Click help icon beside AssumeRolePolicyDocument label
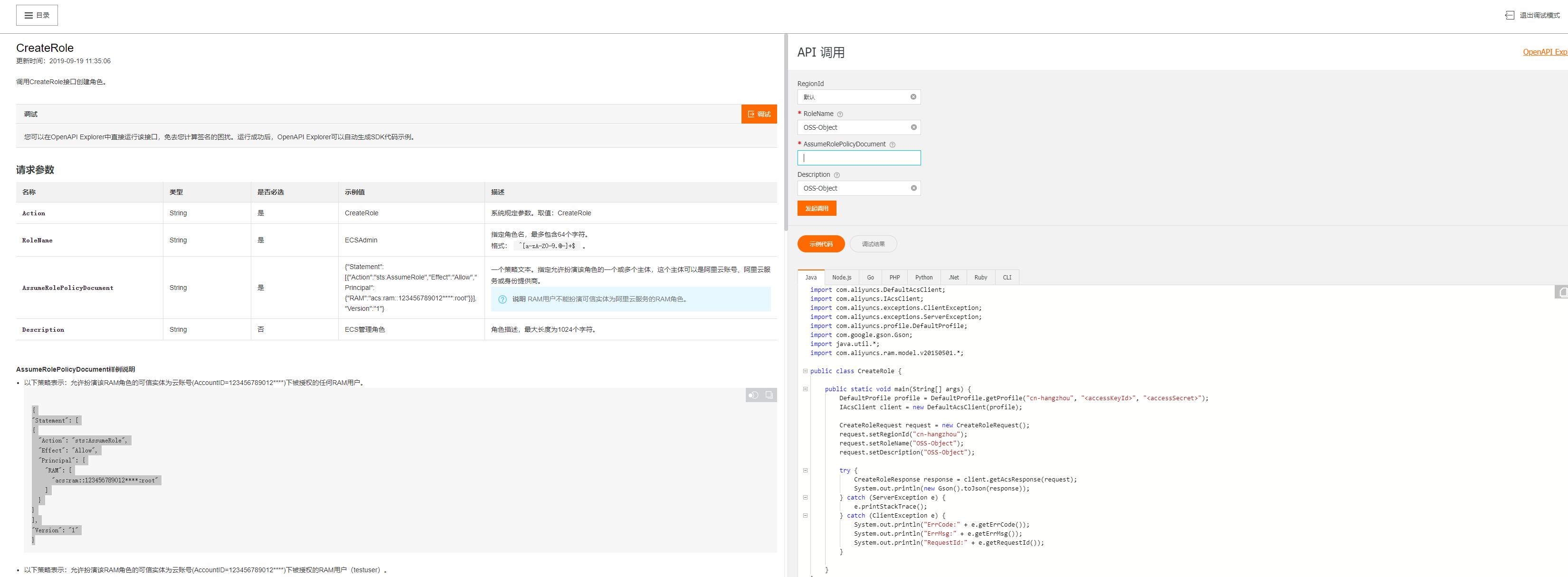This screenshot has height=577, width=1568. click(893, 144)
